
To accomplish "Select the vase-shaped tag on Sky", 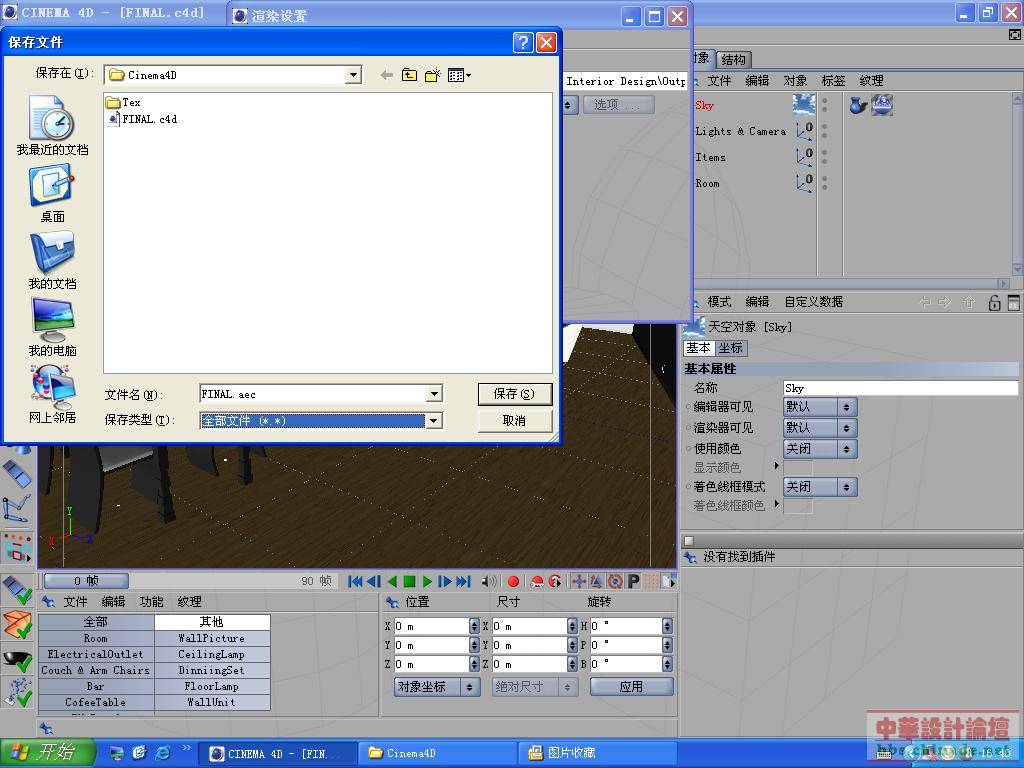I will 857,104.
